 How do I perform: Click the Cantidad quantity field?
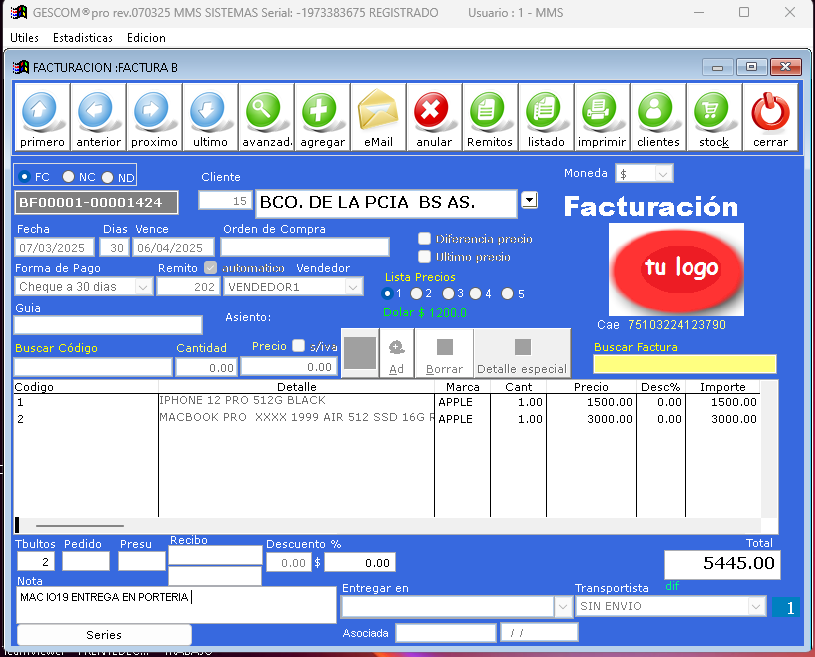[x=206, y=367]
